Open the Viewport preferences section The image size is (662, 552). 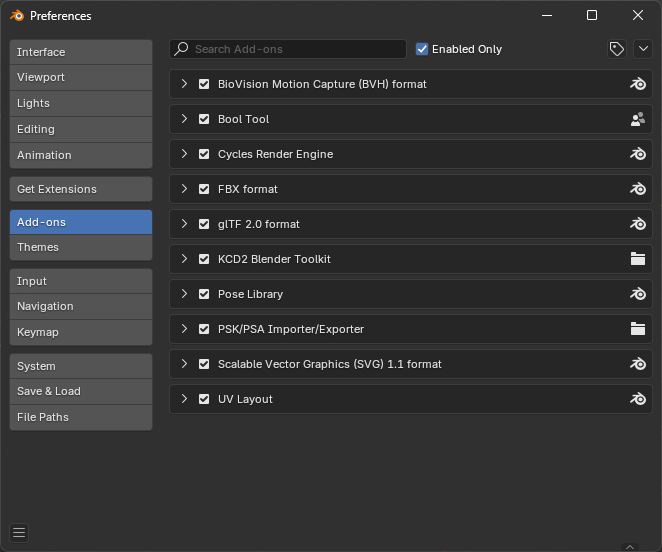pos(81,77)
